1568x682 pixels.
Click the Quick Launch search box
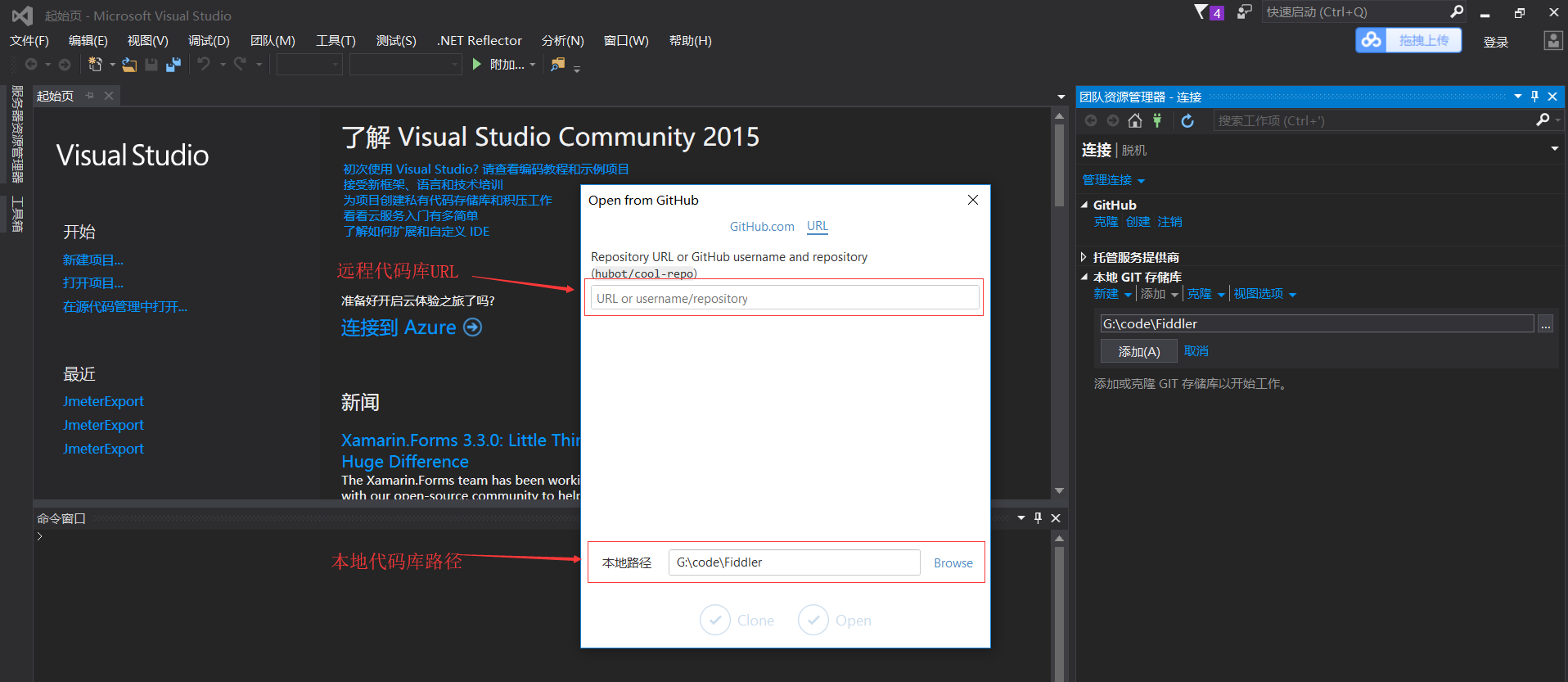tap(1355, 12)
